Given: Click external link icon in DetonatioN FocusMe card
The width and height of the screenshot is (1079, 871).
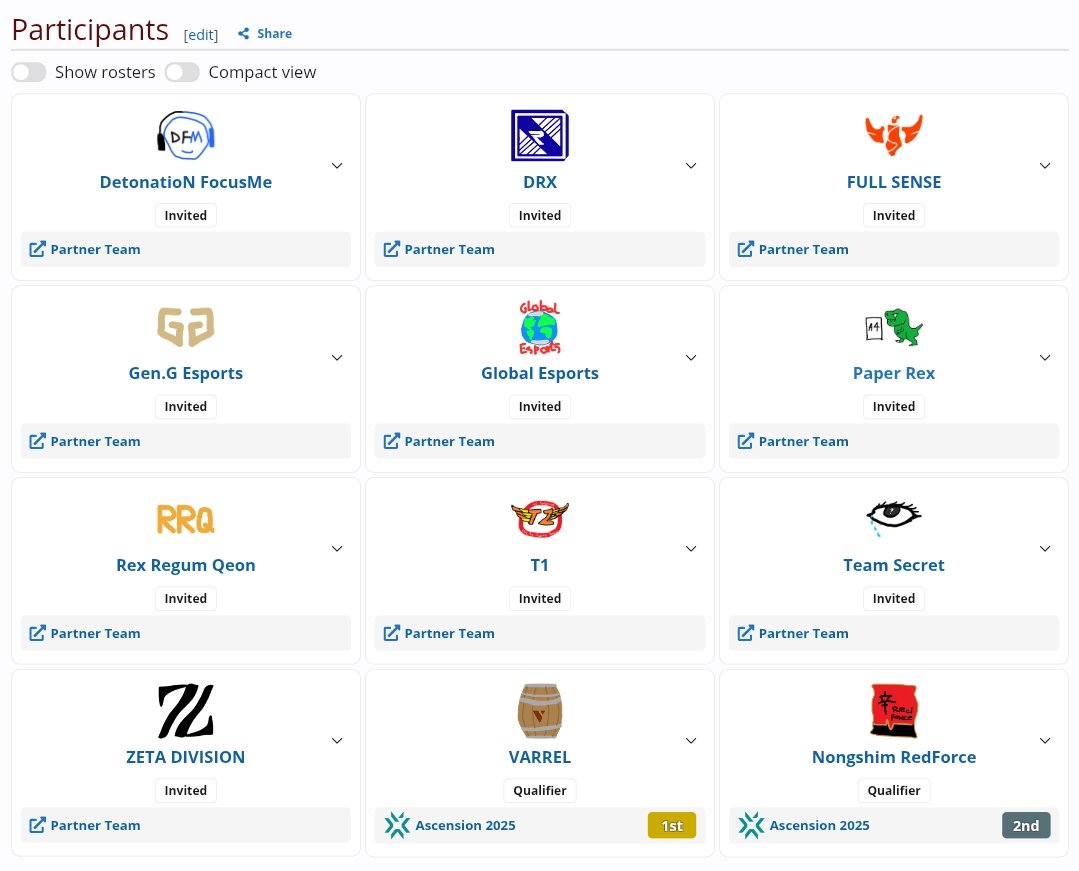Looking at the screenshot, I should coord(37,249).
